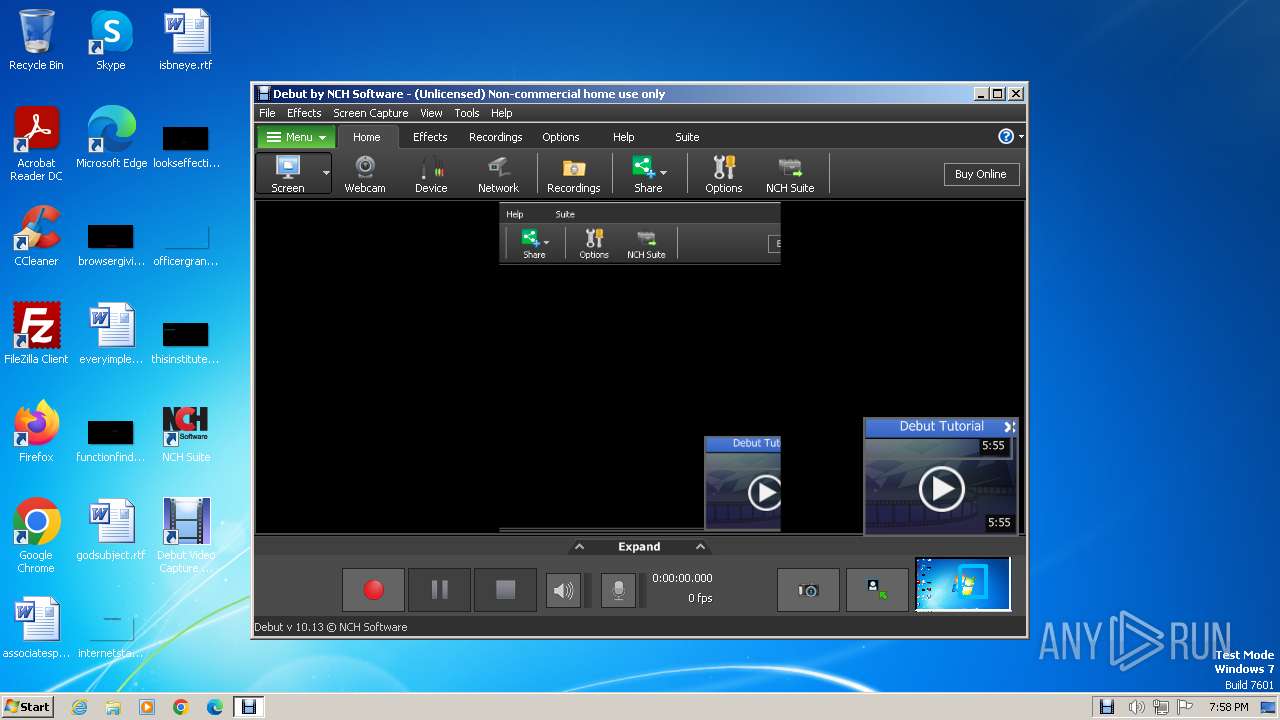1280x720 pixels.
Task: Select the Skype desktop shortcut
Action: click(110, 41)
